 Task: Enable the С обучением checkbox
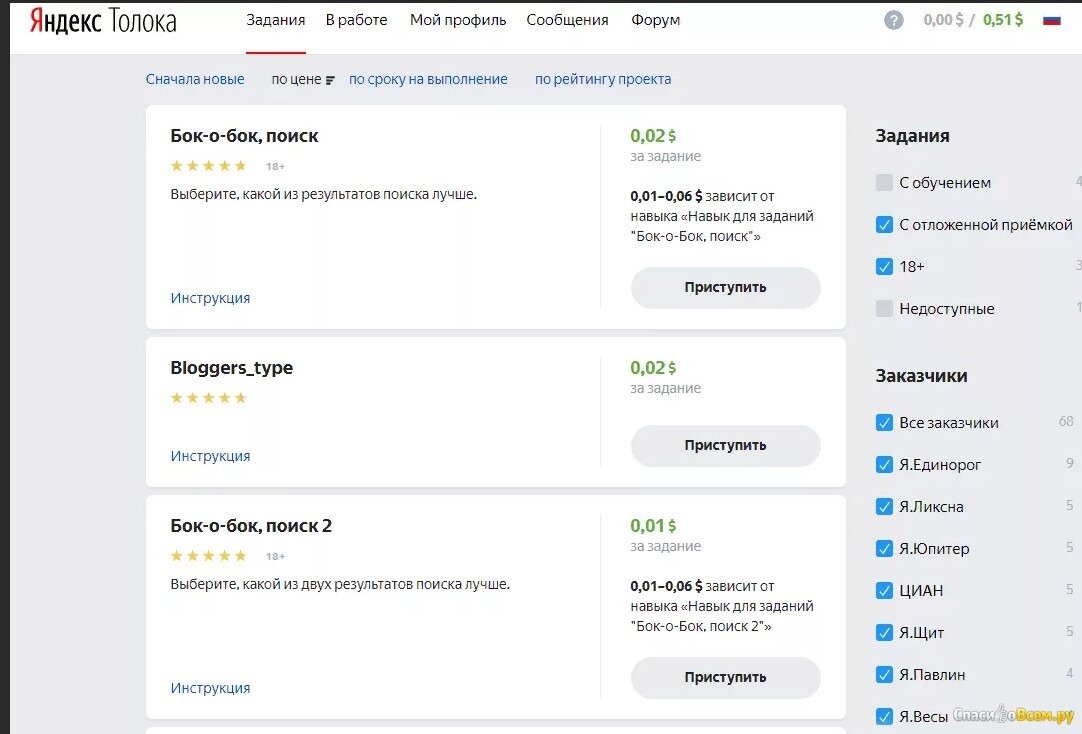[x=884, y=183]
